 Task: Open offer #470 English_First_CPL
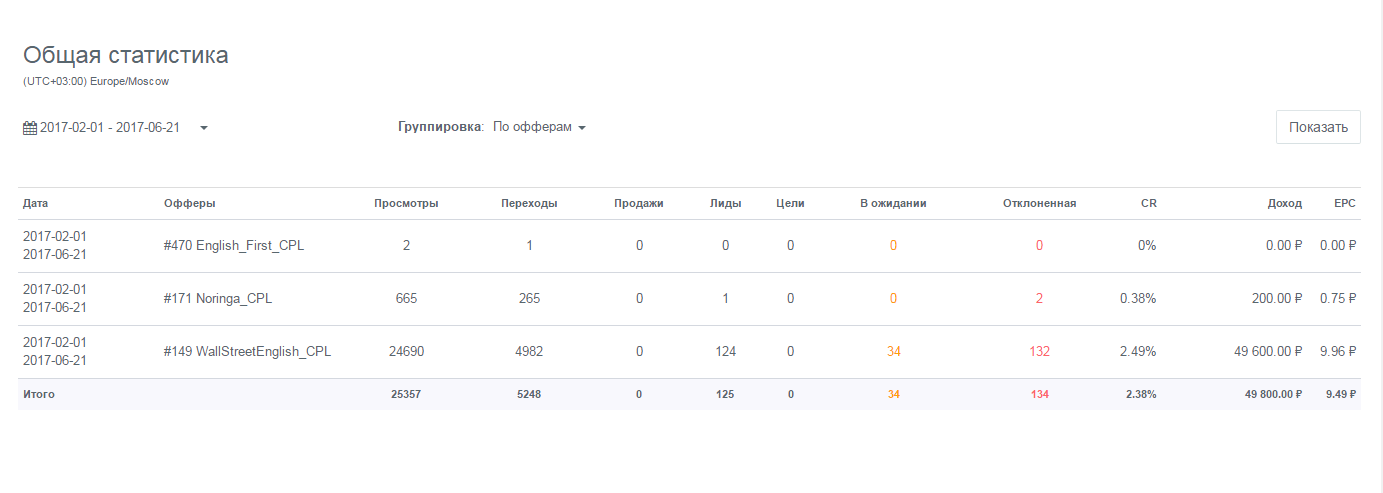[233, 246]
